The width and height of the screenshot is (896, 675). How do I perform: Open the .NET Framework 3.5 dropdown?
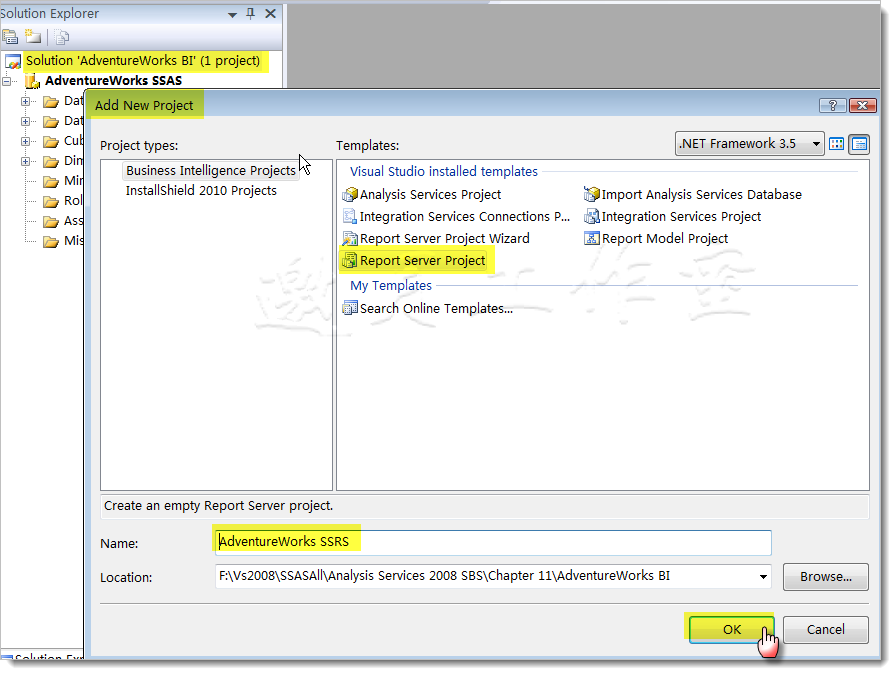point(749,144)
